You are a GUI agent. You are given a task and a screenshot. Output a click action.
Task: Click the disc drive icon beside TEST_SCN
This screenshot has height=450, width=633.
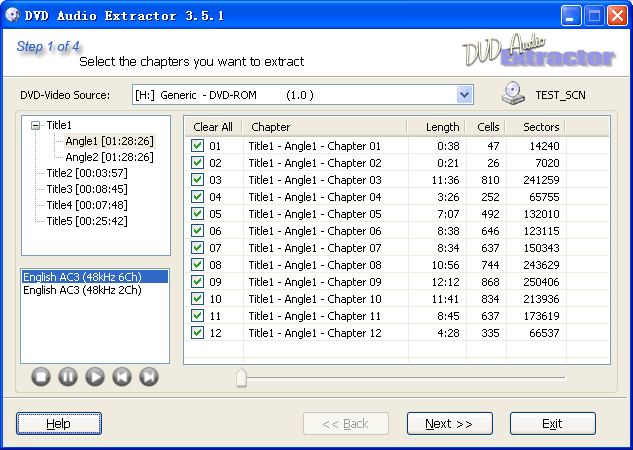pyautogui.click(x=513, y=94)
